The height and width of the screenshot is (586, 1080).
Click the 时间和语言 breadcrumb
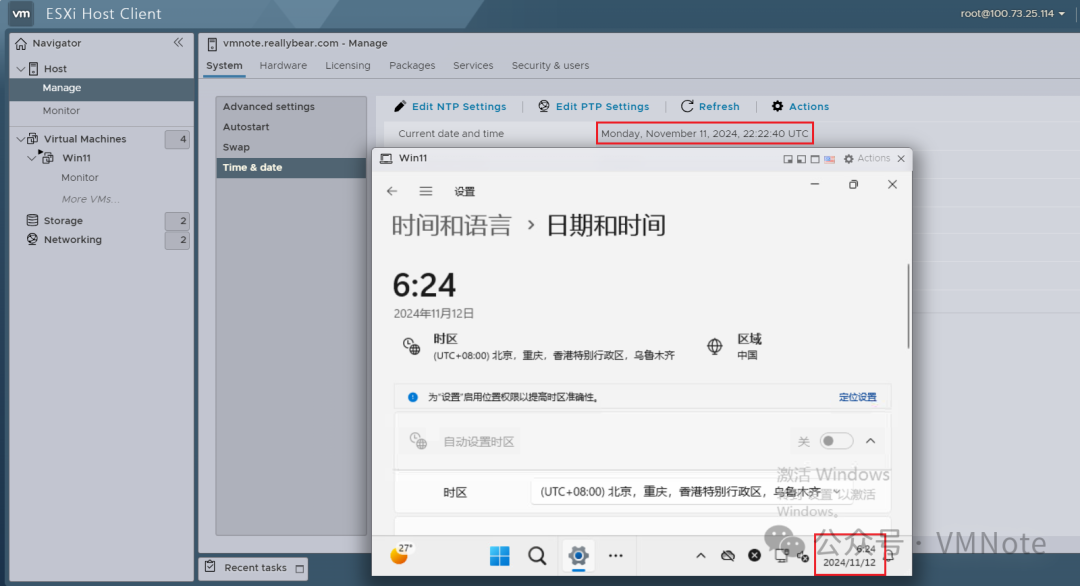point(452,226)
